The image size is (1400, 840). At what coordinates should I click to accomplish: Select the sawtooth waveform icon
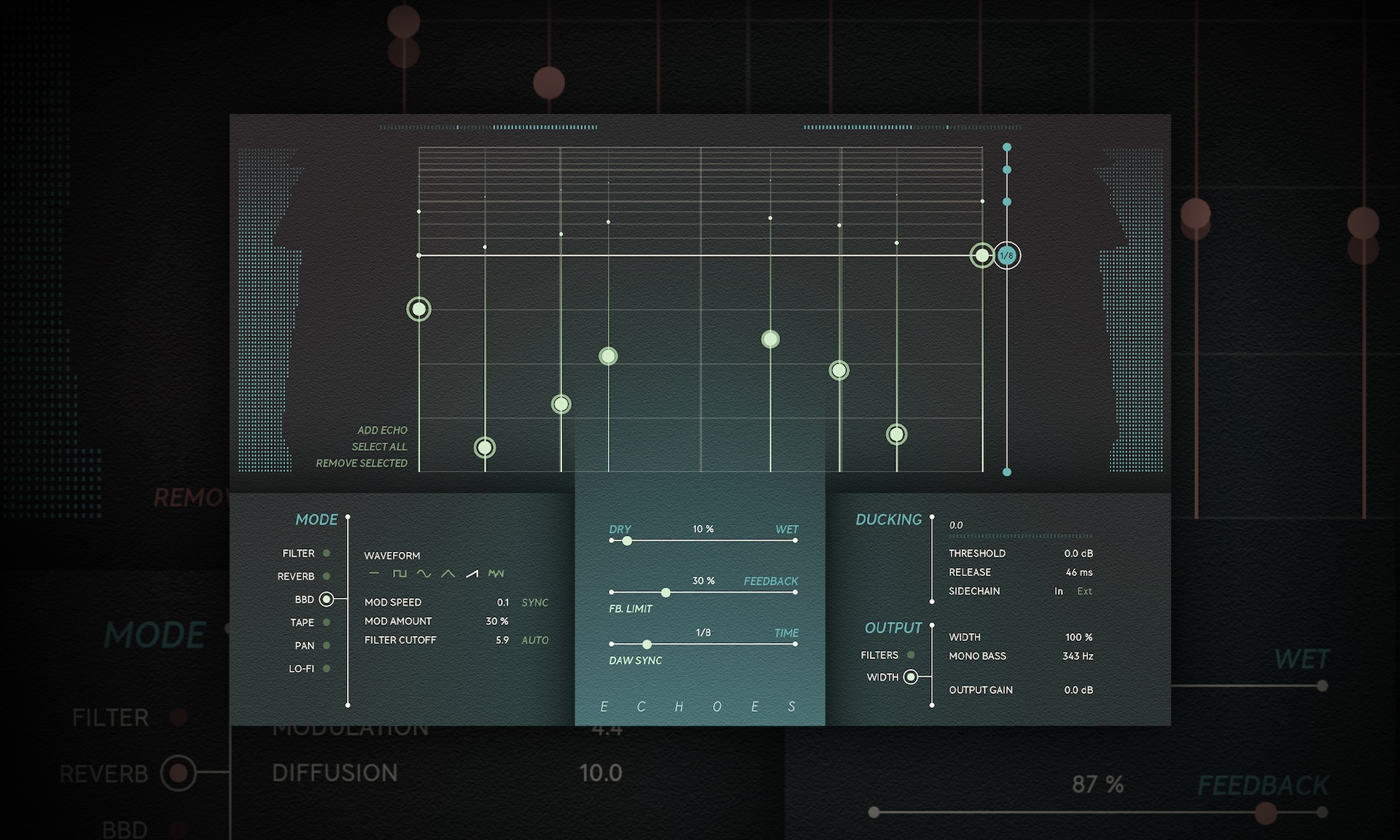coord(472,574)
